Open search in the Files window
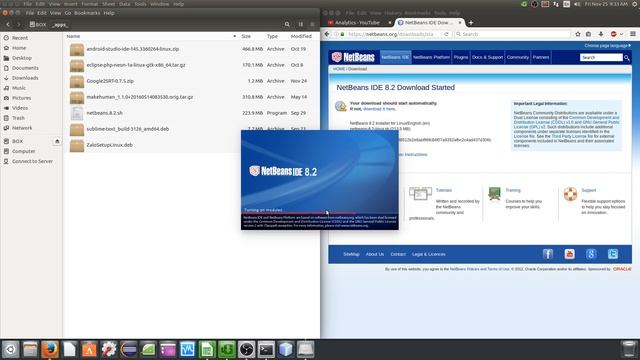 [x=287, y=24]
